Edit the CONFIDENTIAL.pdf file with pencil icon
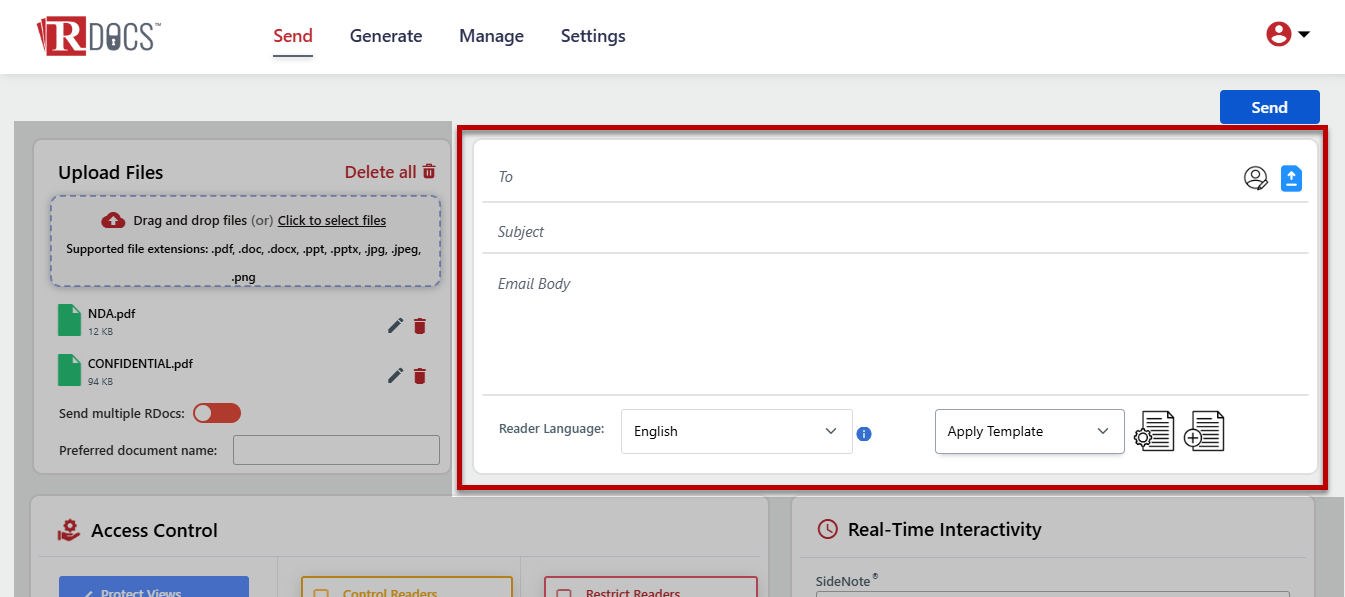 pos(395,375)
